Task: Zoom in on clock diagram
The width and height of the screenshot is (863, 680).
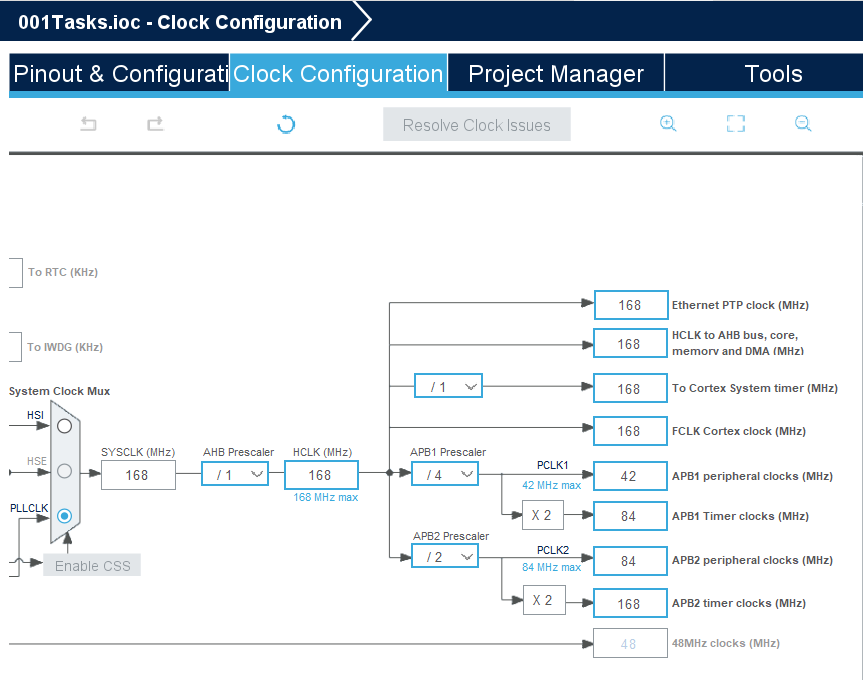Action: pyautogui.click(x=668, y=123)
